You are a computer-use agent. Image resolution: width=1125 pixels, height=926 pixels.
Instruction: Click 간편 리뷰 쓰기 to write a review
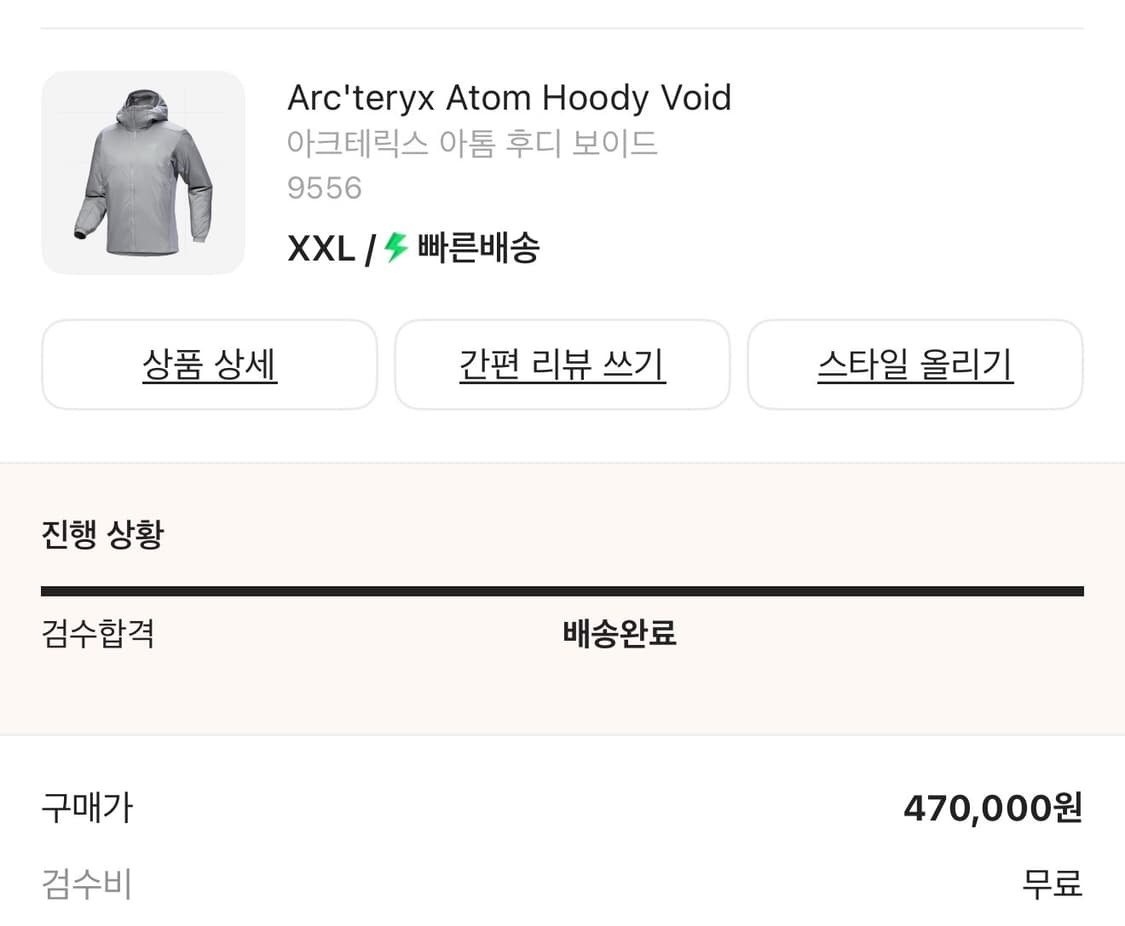[562, 364]
